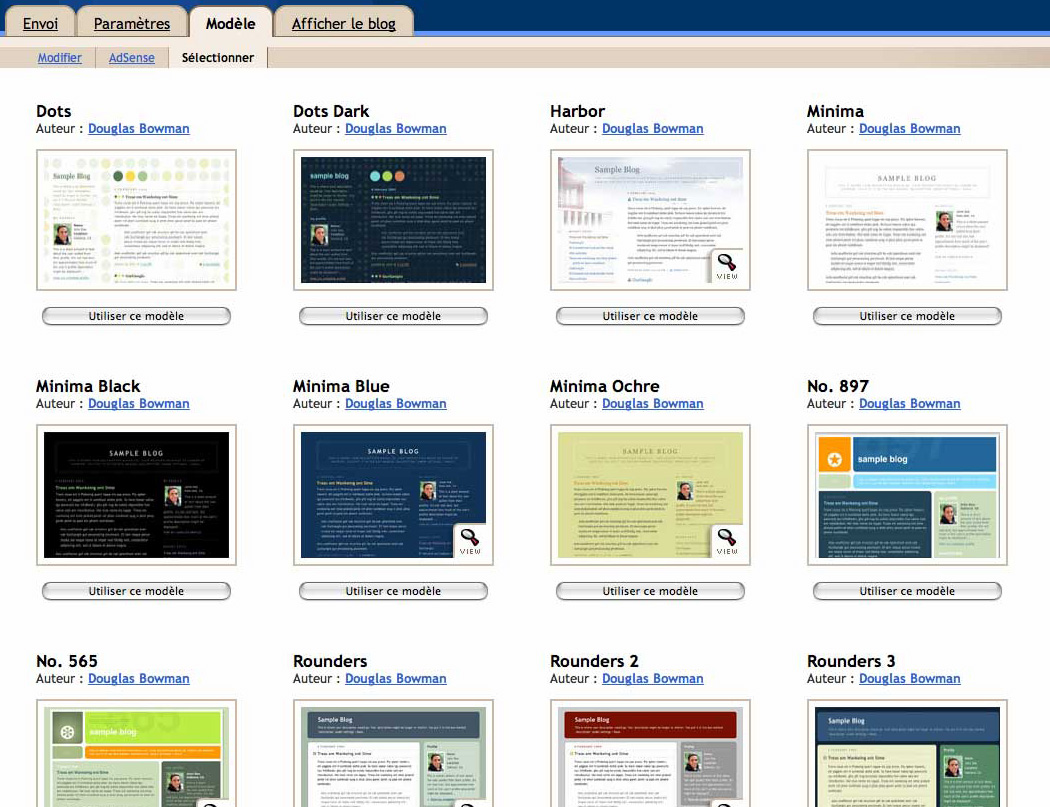Click the No. 897 heading text
This screenshot has height=807, width=1050.
click(x=838, y=386)
